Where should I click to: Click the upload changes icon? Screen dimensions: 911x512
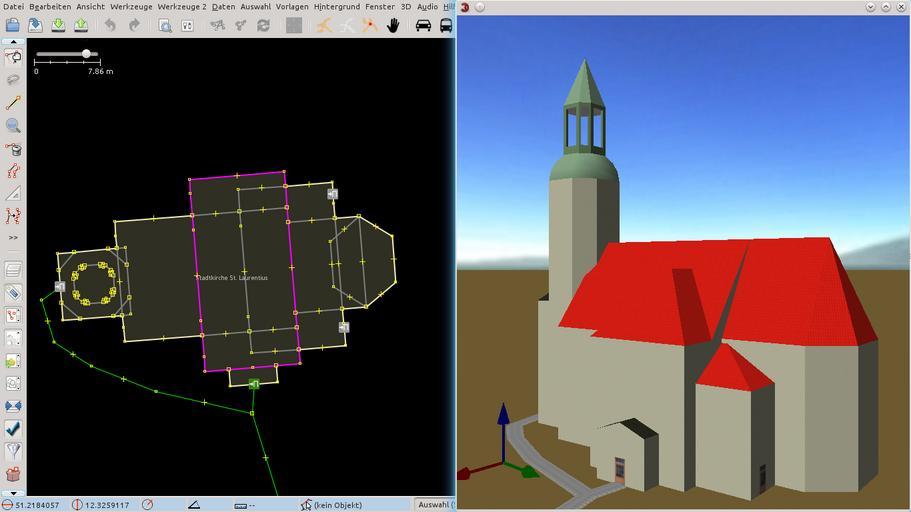coord(81,25)
